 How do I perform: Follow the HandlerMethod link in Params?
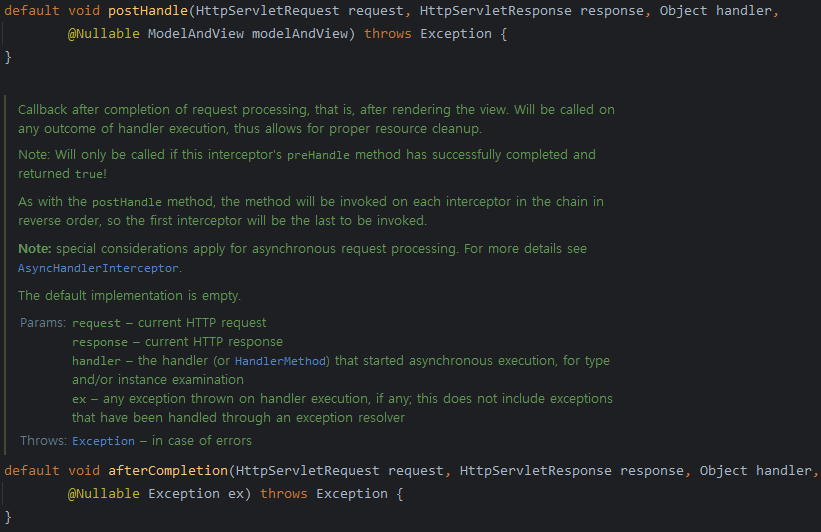[281, 361]
